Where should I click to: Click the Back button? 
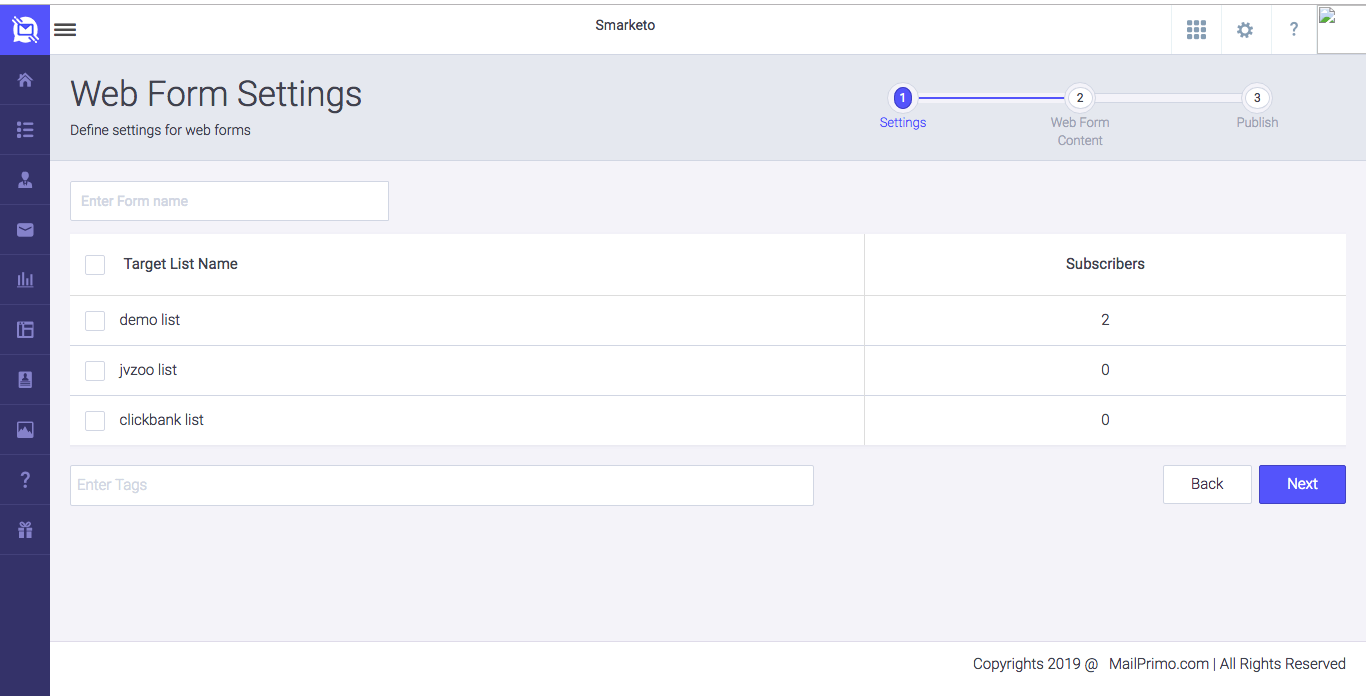[x=1207, y=484]
